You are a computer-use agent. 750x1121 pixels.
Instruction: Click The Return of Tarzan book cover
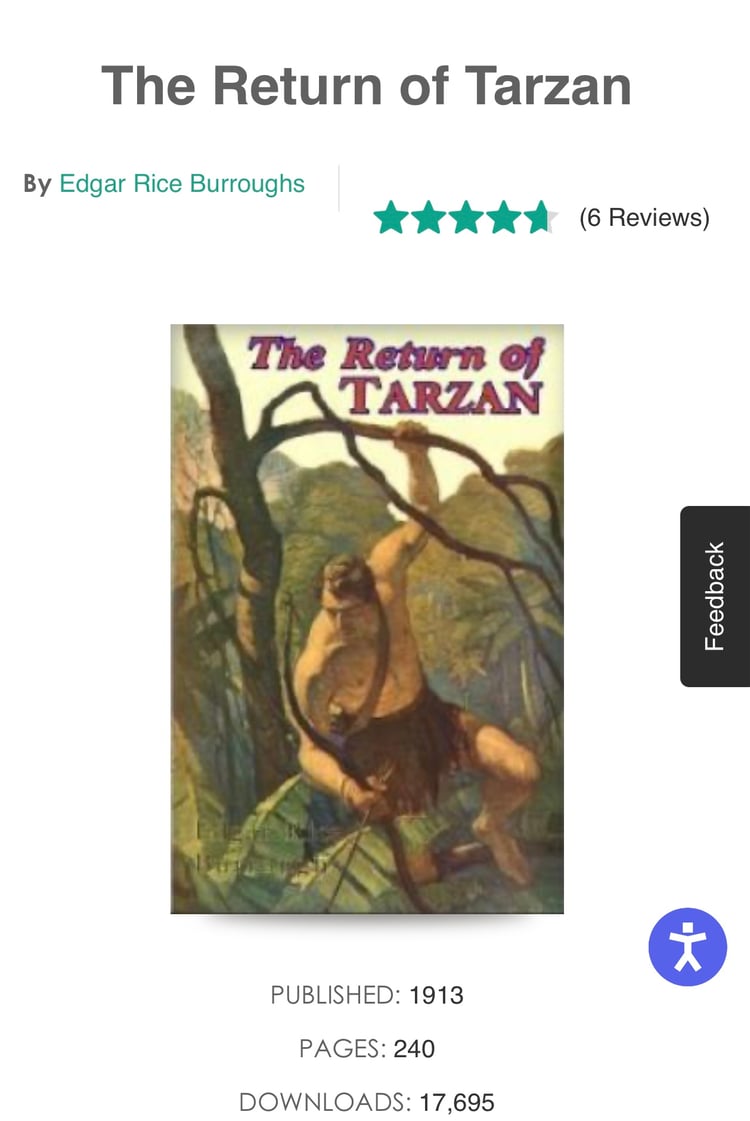coord(367,619)
